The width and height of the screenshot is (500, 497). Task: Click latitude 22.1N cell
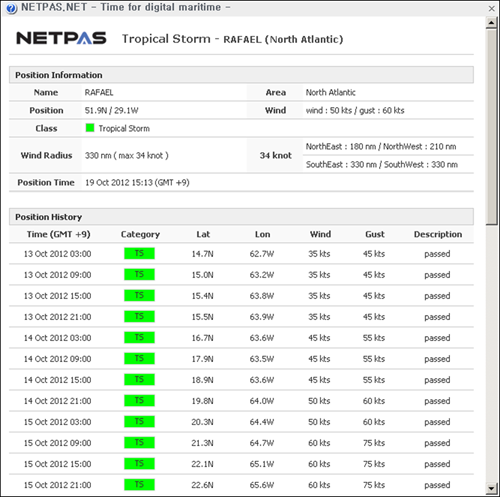coord(202,464)
